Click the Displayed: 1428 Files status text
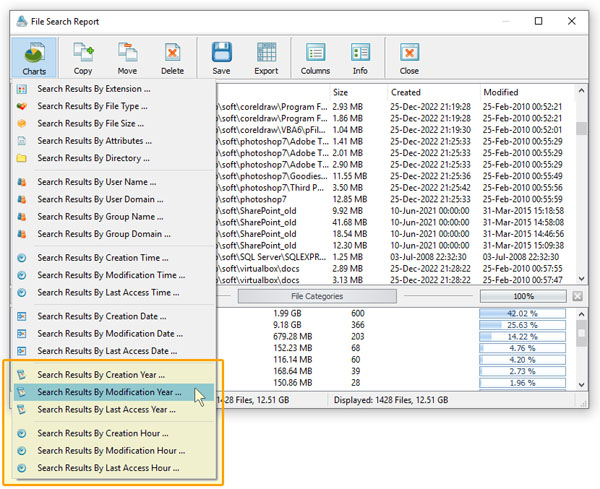 [x=391, y=400]
